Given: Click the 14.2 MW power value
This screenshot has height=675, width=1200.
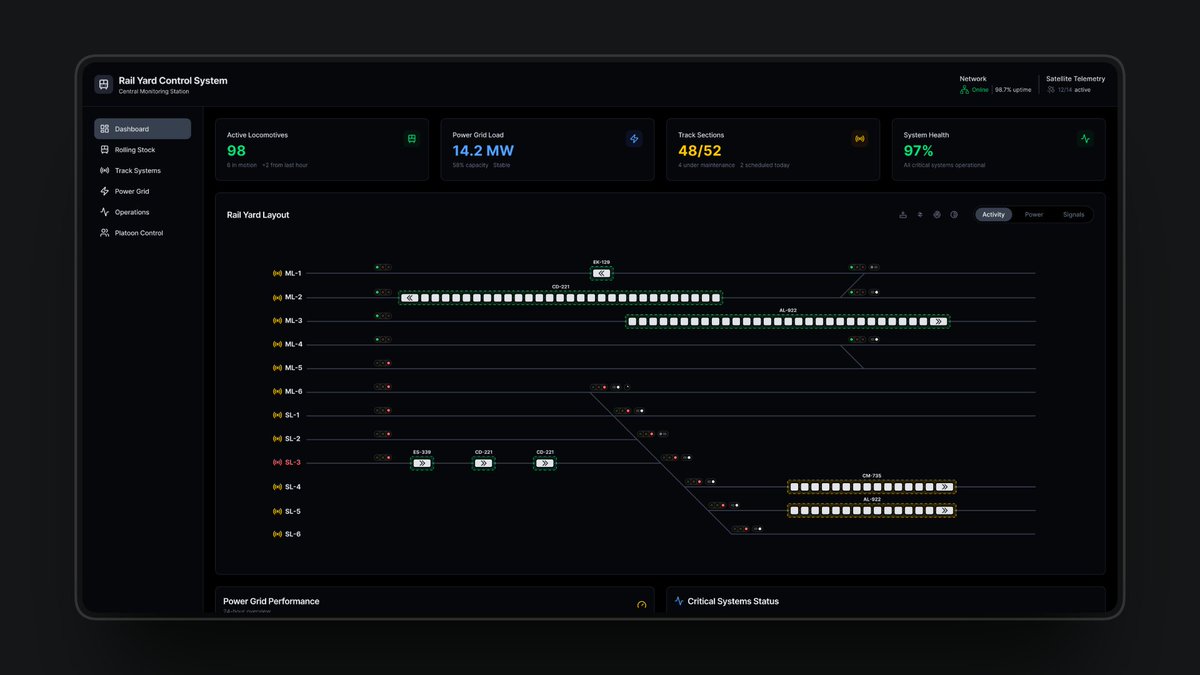Looking at the screenshot, I should point(483,151).
